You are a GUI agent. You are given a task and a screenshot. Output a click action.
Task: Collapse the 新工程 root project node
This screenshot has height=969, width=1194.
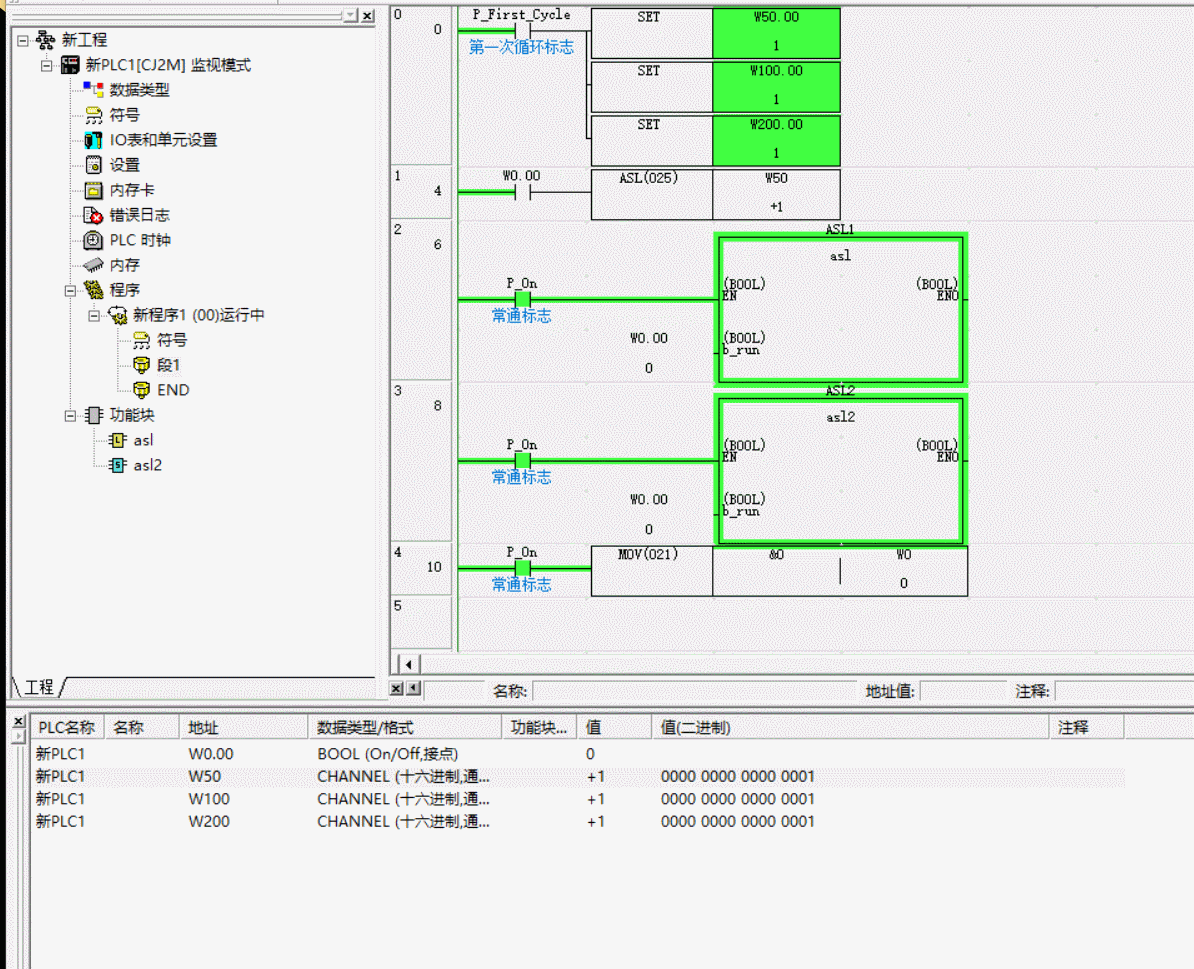[x=22, y=40]
